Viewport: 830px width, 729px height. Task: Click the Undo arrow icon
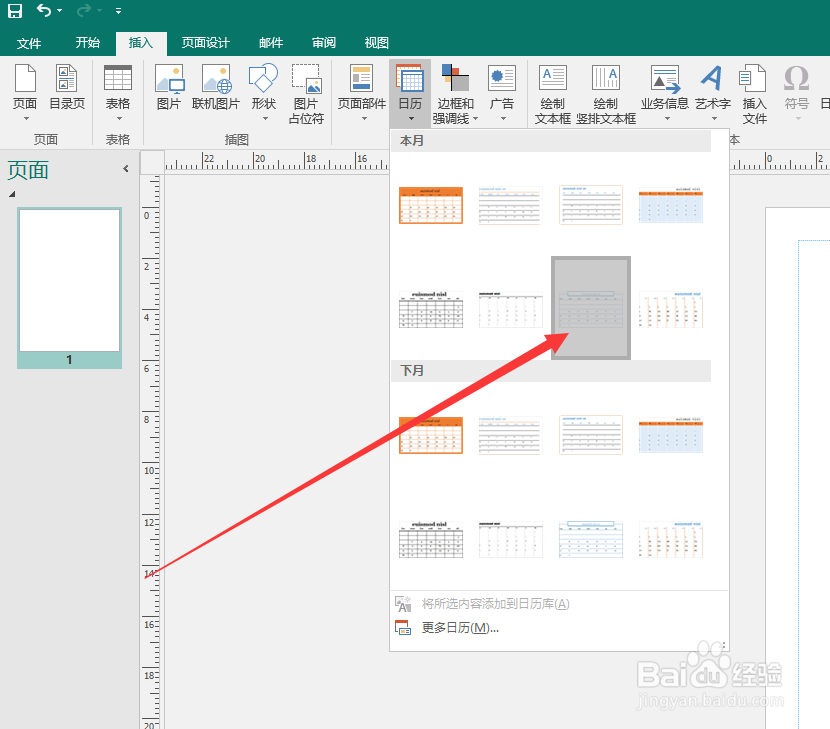tap(44, 10)
